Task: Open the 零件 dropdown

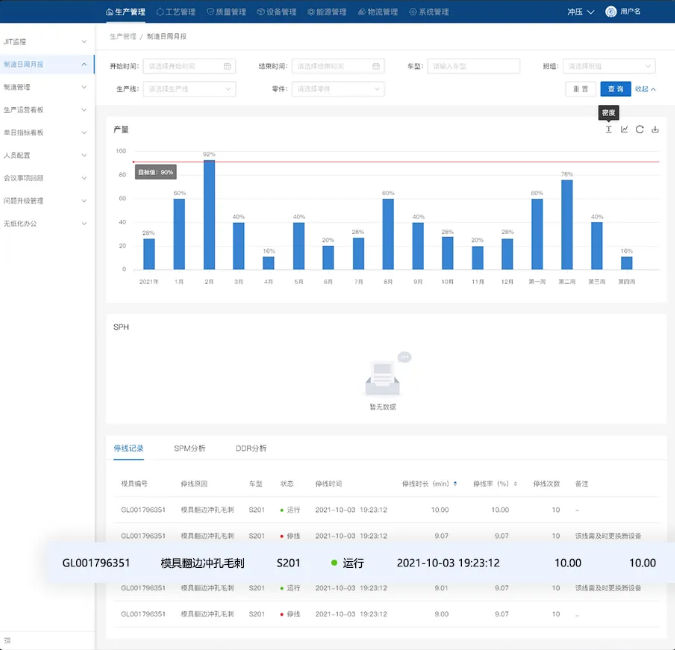Action: pyautogui.click(x=337, y=89)
